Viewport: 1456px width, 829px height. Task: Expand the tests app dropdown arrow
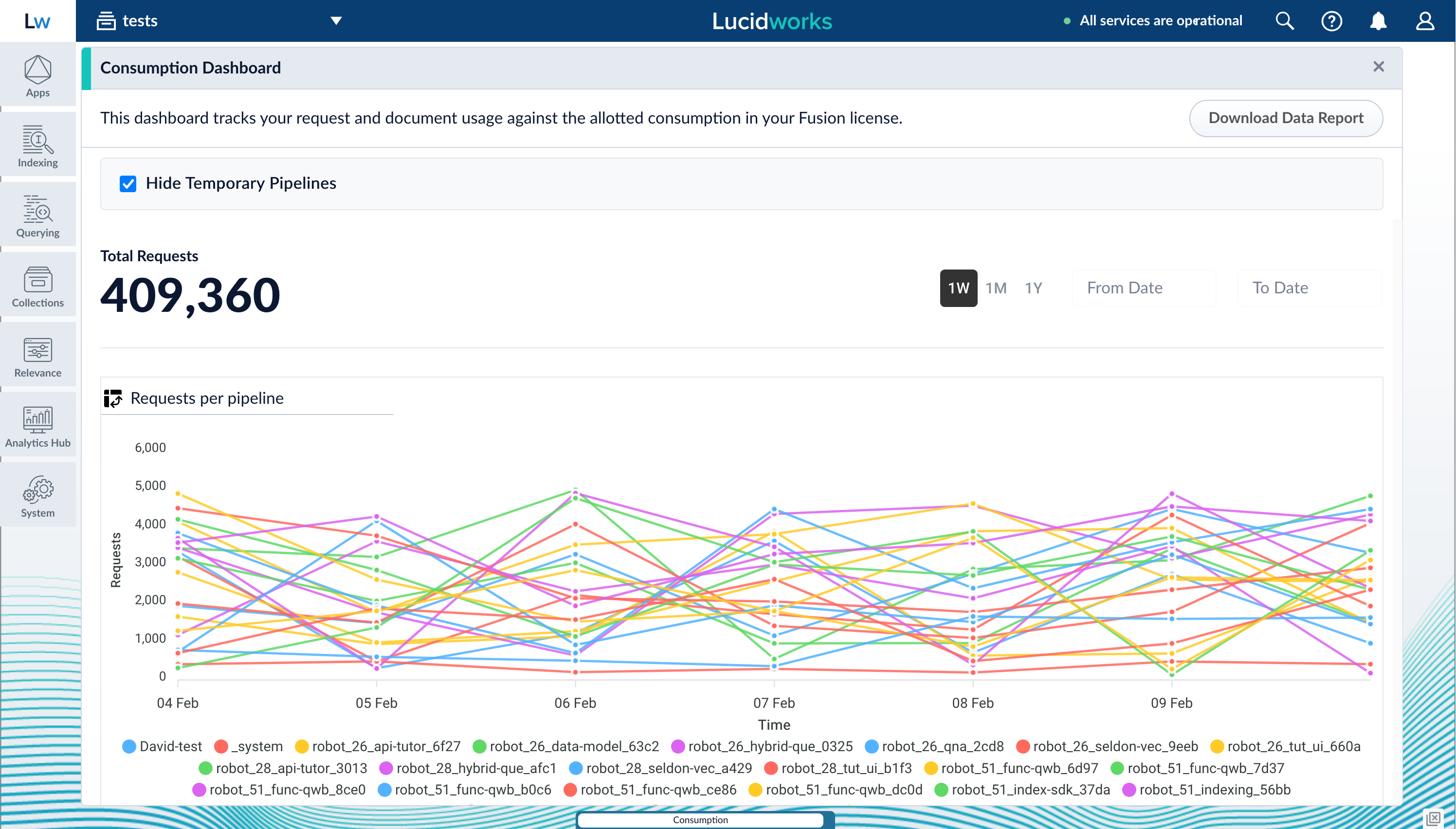(336, 21)
